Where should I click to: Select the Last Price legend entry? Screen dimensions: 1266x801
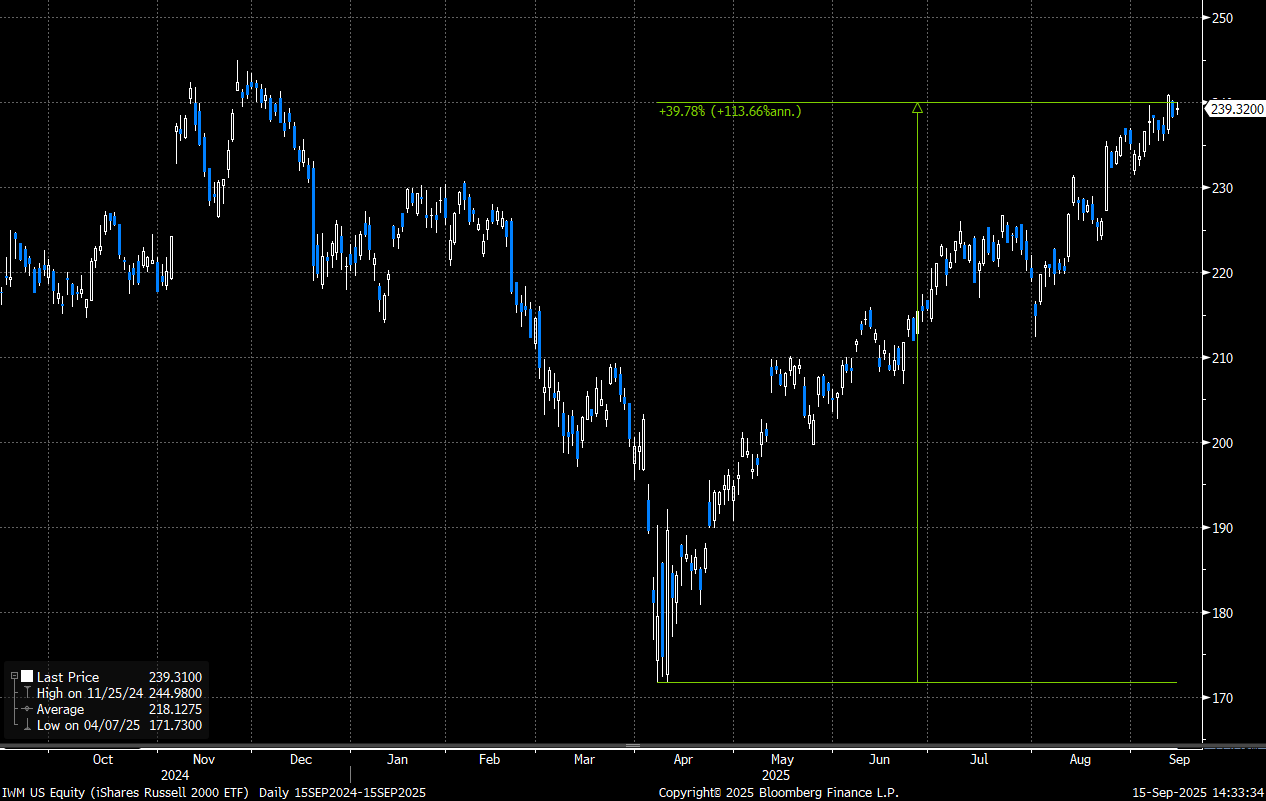coord(68,677)
